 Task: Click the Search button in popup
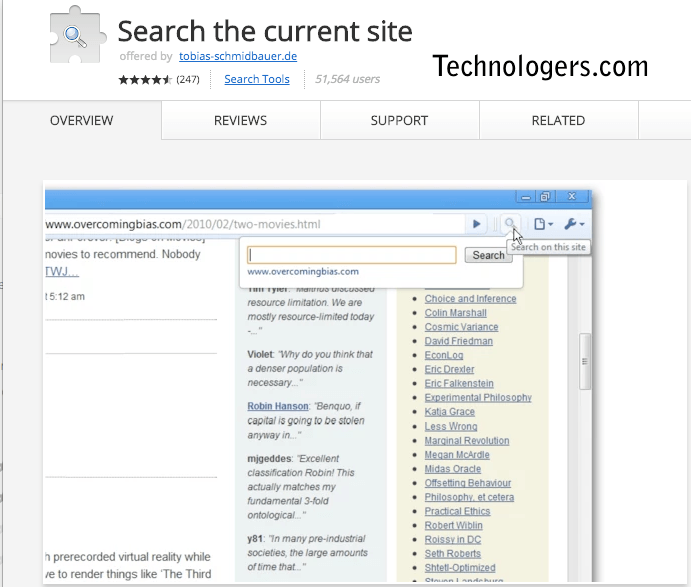488,255
